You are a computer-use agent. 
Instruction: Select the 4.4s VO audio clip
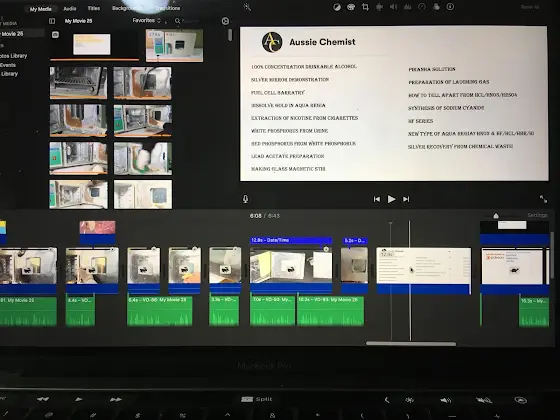click(80, 311)
